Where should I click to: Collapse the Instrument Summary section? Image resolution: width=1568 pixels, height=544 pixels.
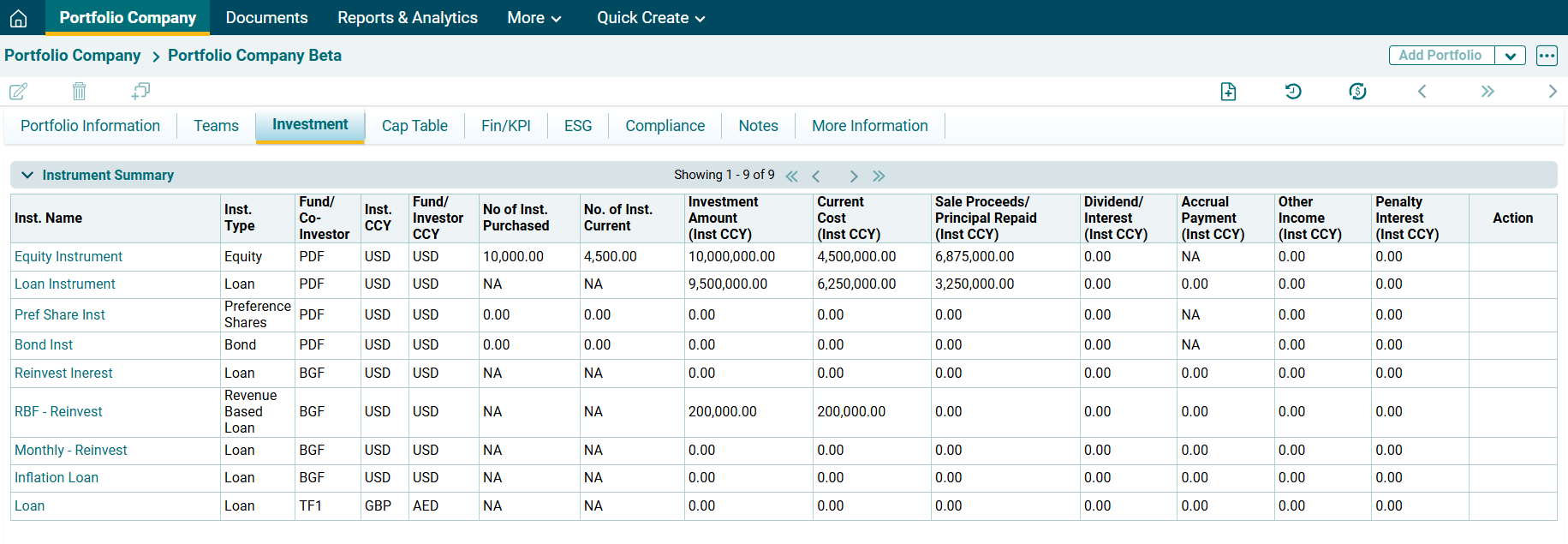27,175
